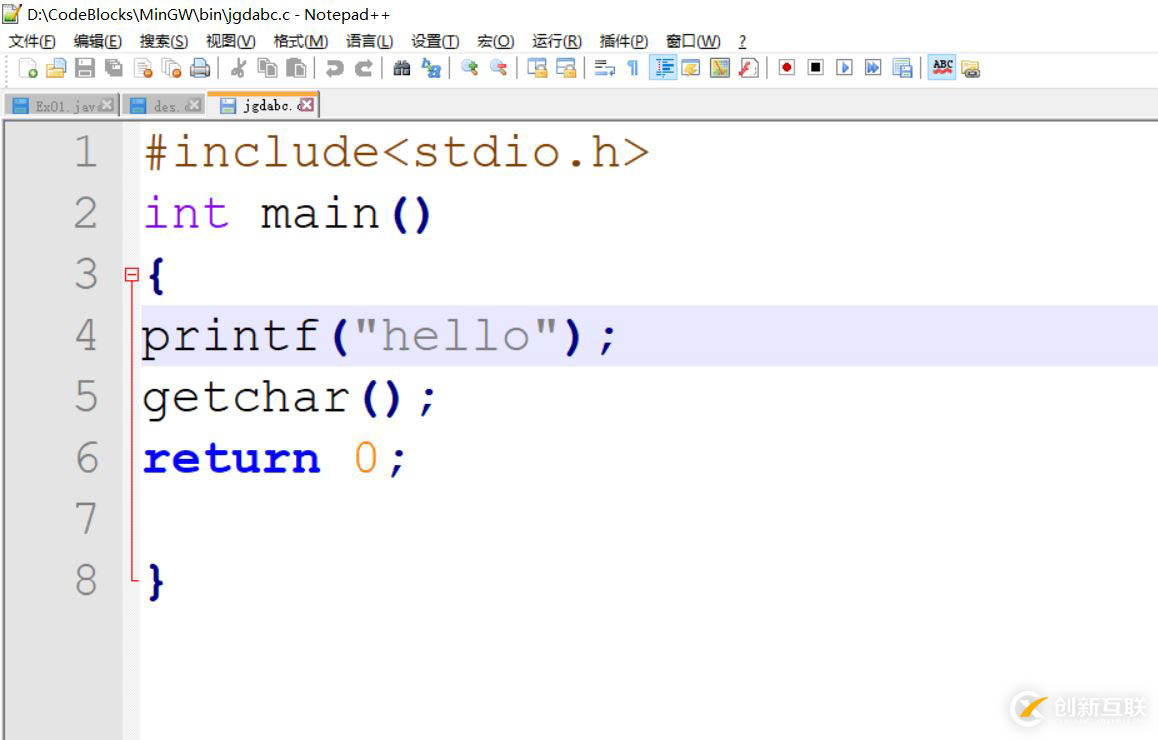1158x740 pixels.
Task: Open Replace dialog from the toolbar
Action: click(x=431, y=69)
